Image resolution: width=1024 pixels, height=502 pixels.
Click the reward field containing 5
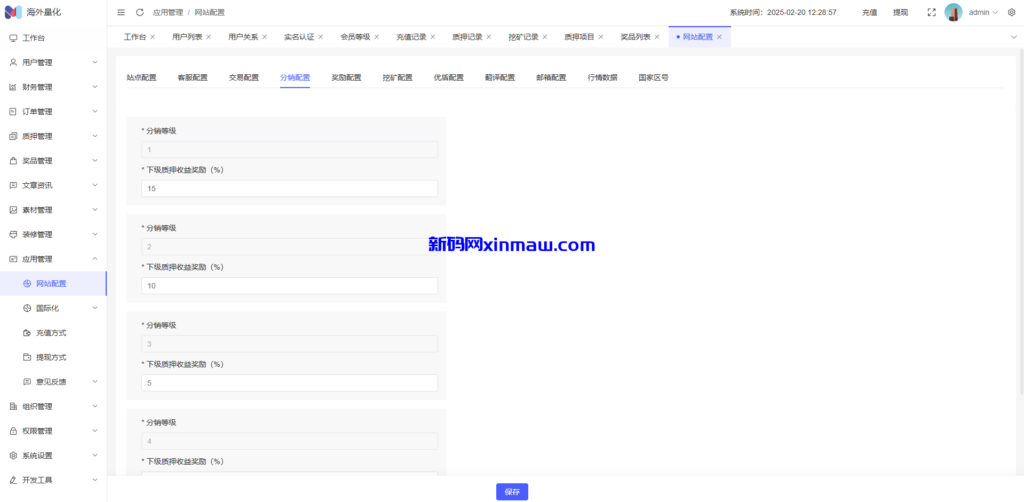[289, 383]
